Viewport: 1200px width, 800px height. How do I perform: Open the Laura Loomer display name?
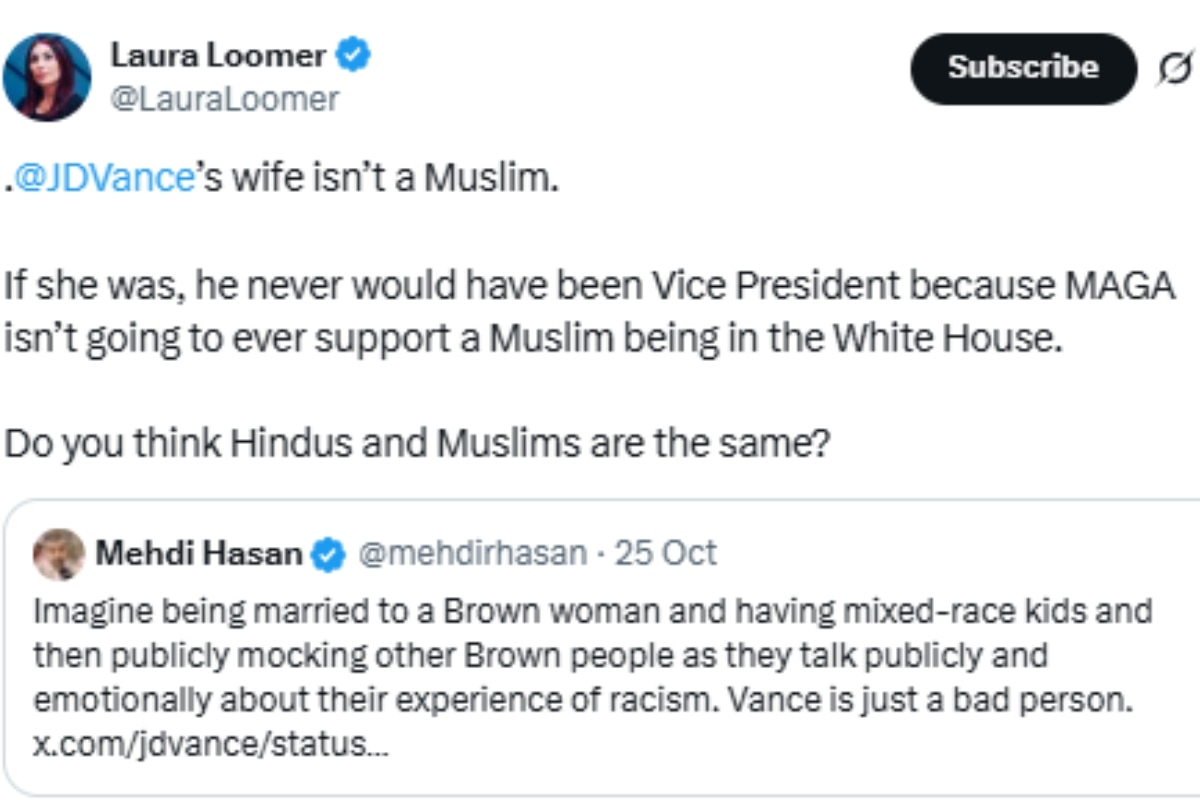pos(218,55)
